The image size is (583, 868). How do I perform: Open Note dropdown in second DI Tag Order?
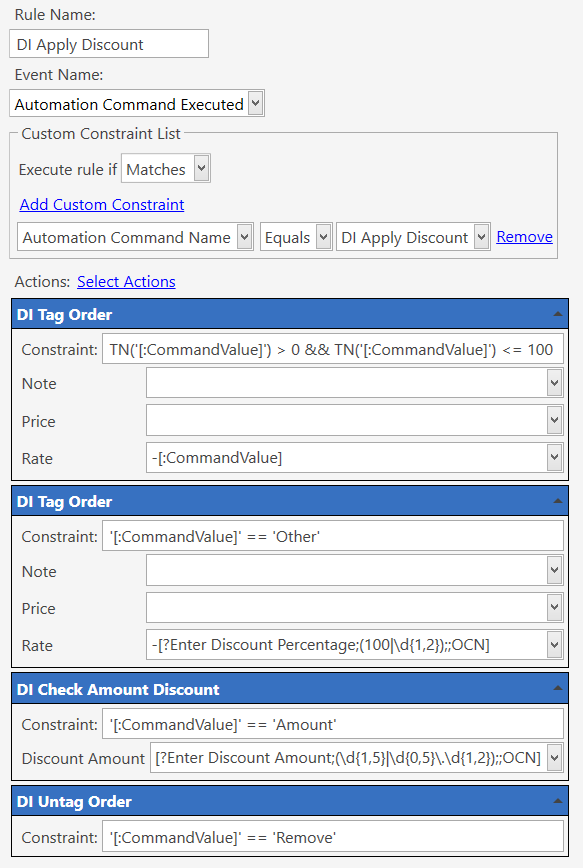click(554, 570)
